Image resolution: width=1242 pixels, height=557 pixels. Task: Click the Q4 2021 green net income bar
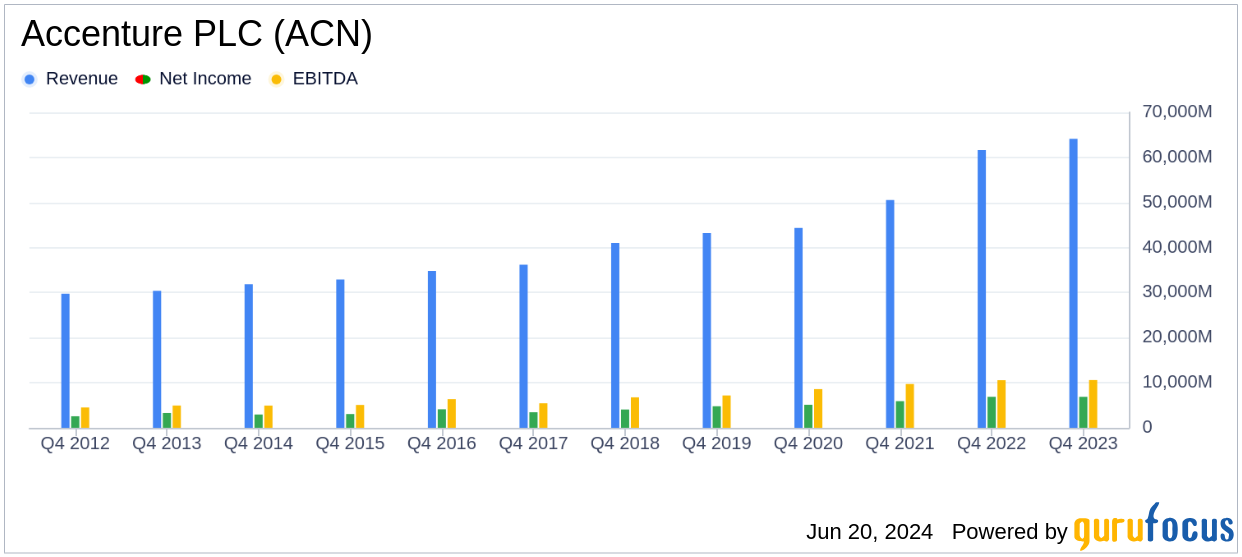pyautogui.click(x=900, y=415)
